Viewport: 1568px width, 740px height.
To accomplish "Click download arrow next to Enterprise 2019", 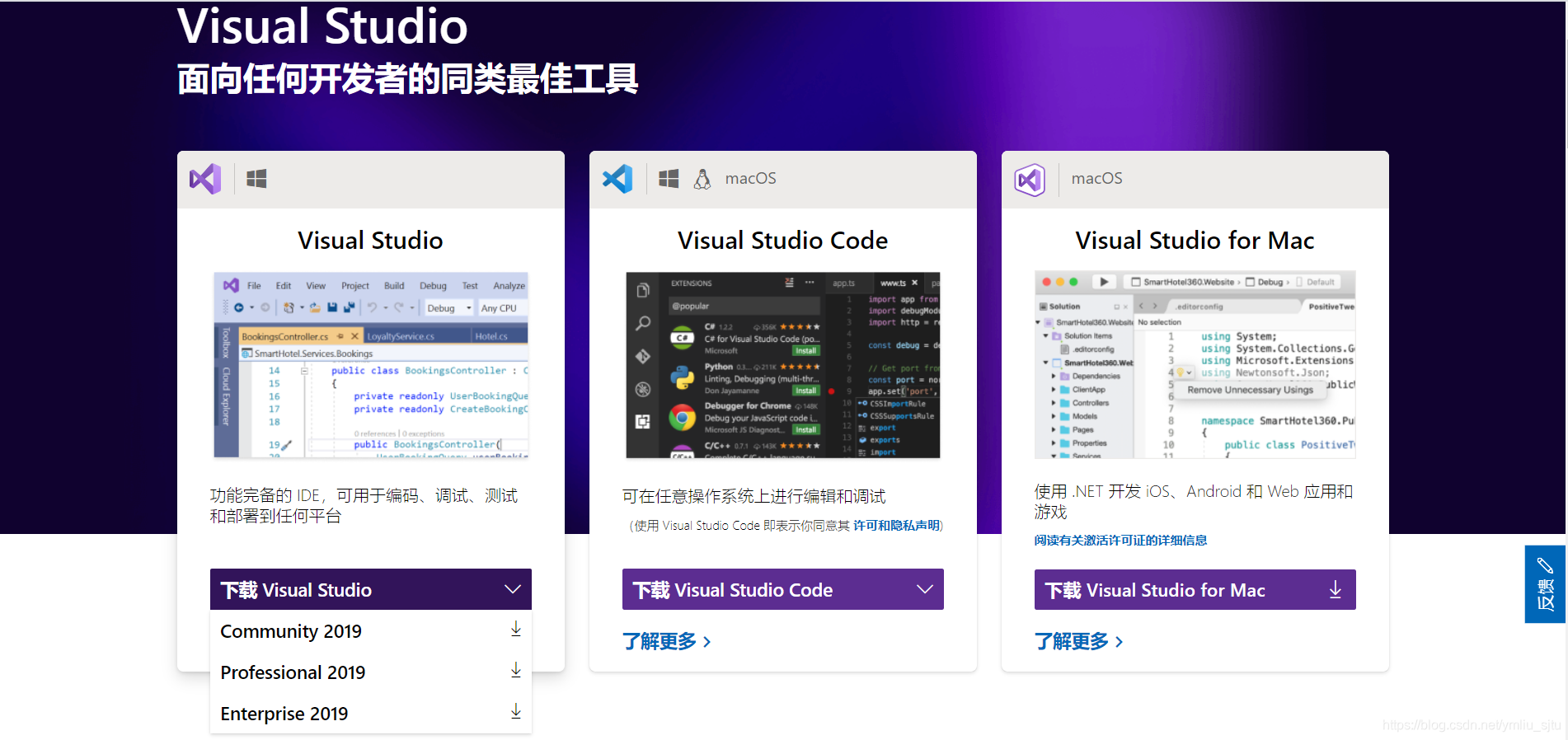I will 516,711.
